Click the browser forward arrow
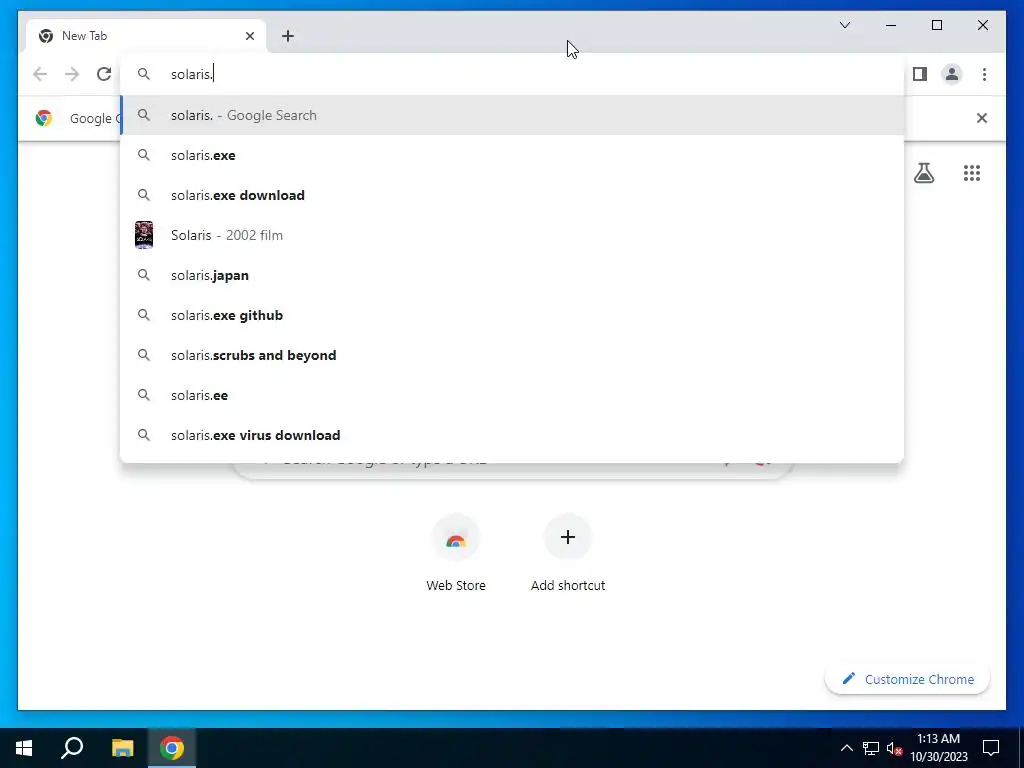The height and width of the screenshot is (768, 1024). tap(72, 74)
